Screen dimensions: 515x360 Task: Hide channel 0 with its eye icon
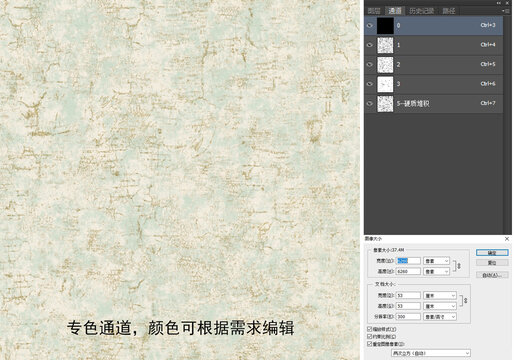pos(369,25)
